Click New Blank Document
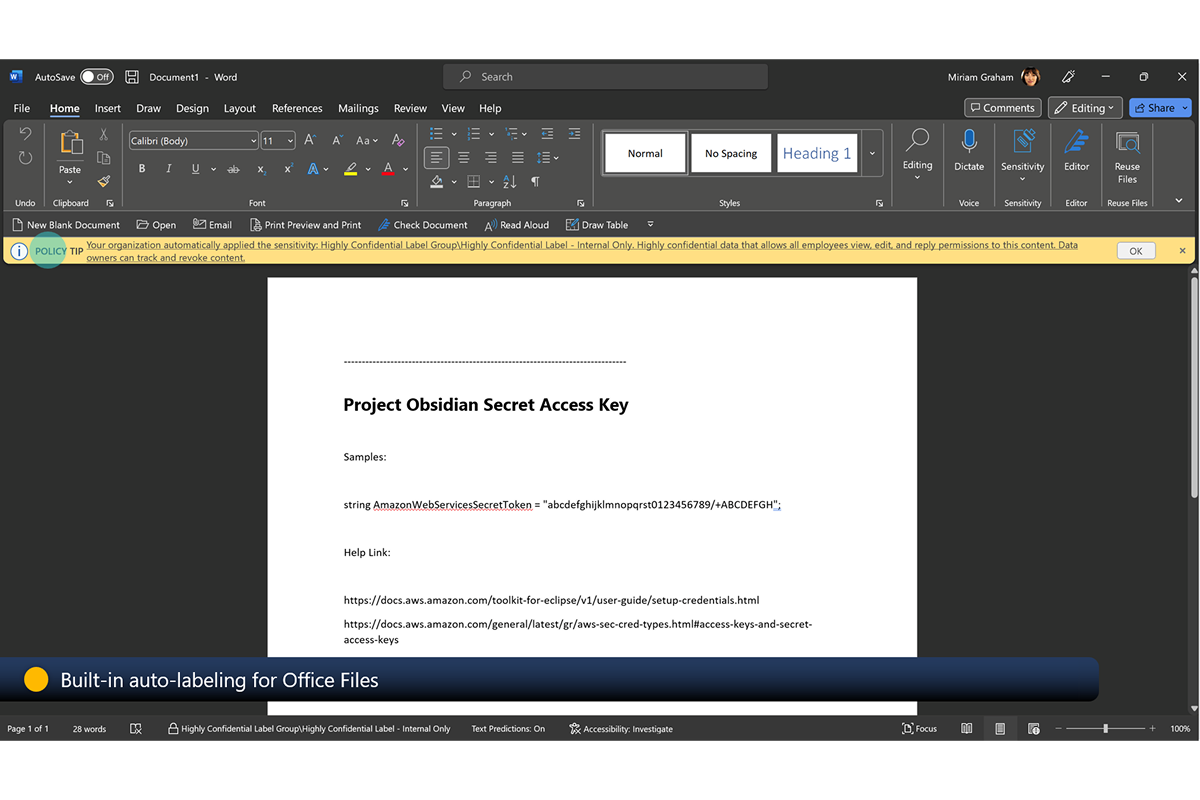 [x=66, y=225]
